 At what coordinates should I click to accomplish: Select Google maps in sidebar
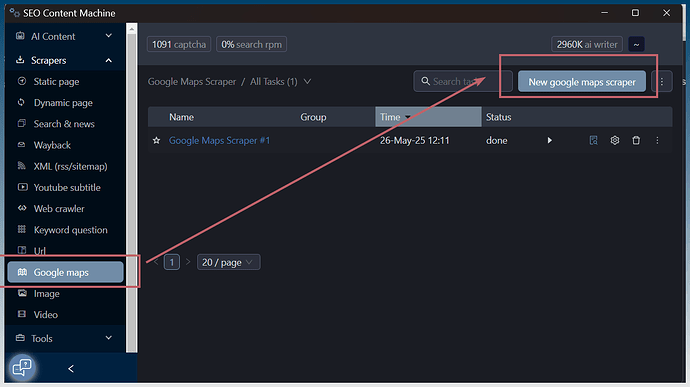point(65,272)
